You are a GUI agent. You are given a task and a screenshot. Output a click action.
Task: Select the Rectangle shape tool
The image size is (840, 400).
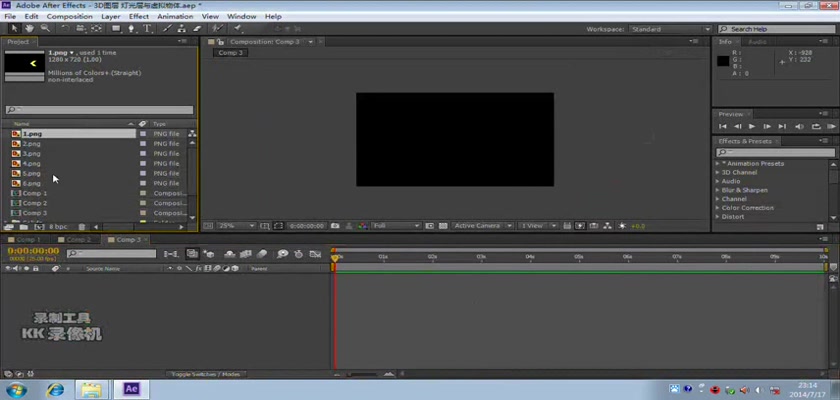[x=116, y=28]
